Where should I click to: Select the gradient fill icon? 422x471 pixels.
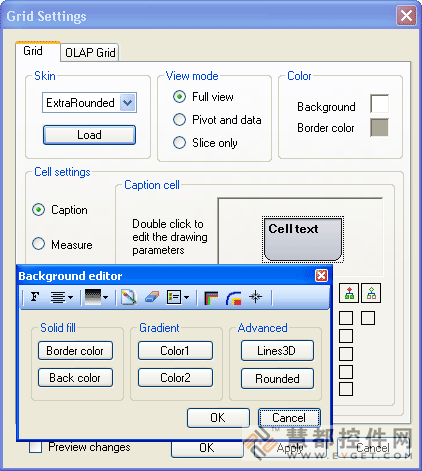92,296
